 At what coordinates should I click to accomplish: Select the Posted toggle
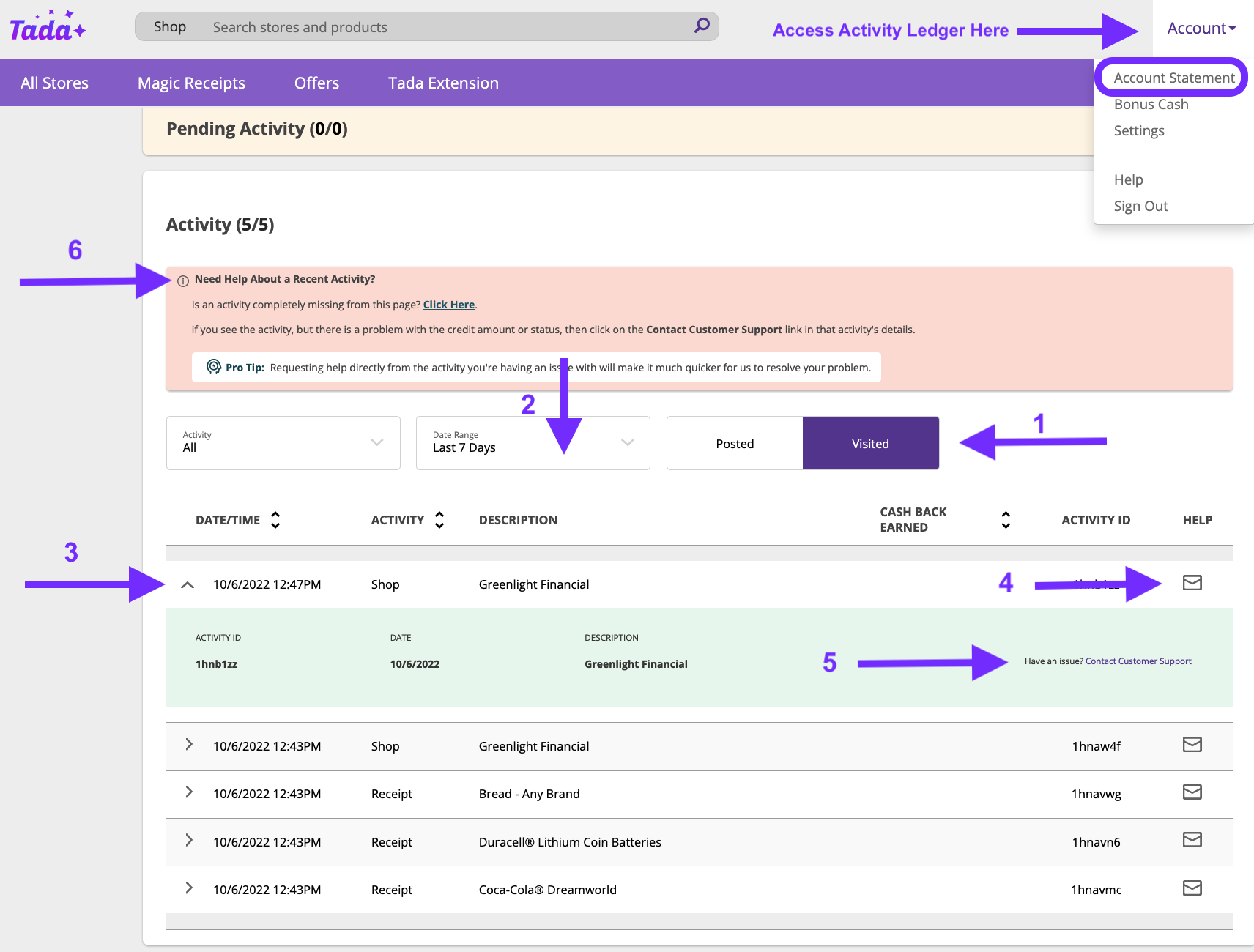point(735,443)
